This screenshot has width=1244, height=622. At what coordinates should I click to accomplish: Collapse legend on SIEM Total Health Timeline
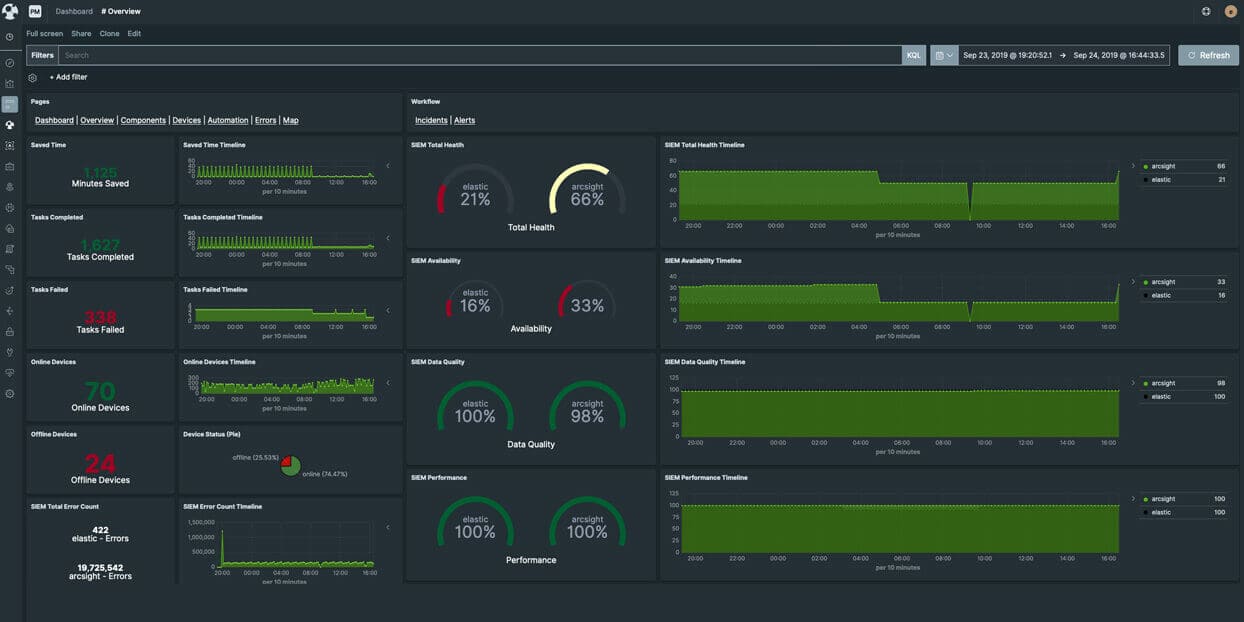(1133, 166)
